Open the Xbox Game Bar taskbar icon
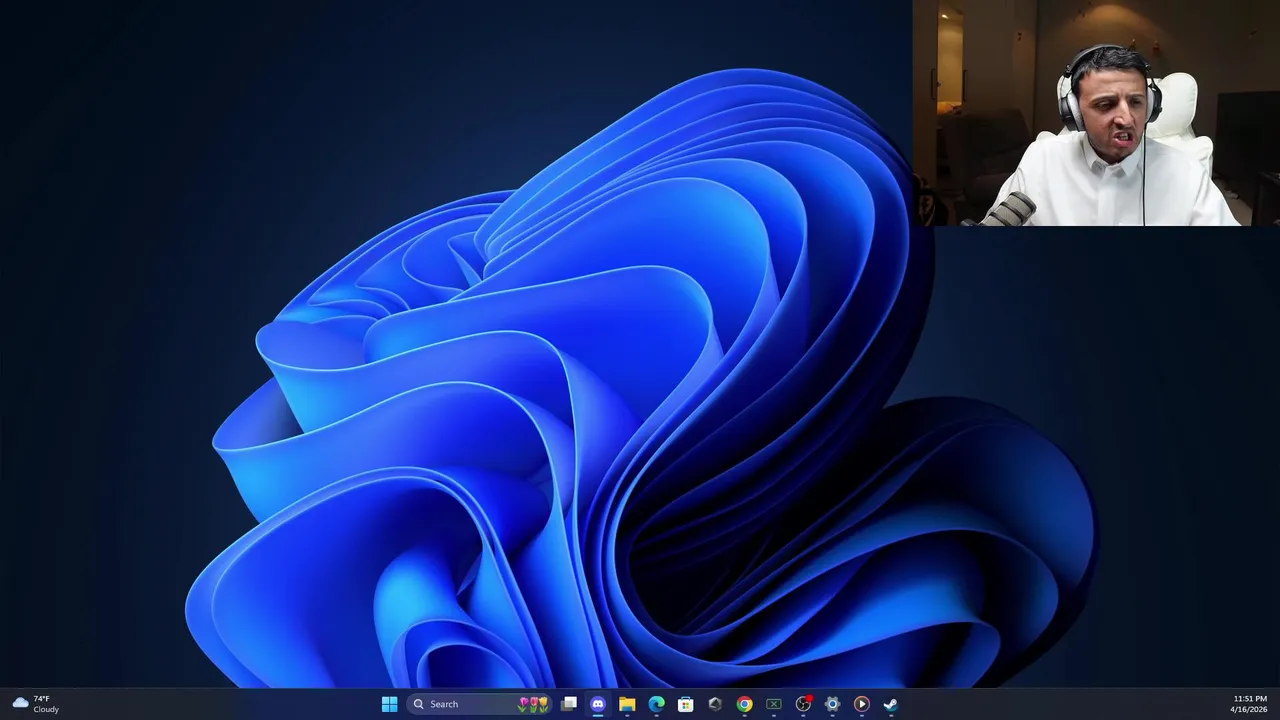Image resolution: width=1280 pixels, height=720 pixels. click(x=773, y=704)
